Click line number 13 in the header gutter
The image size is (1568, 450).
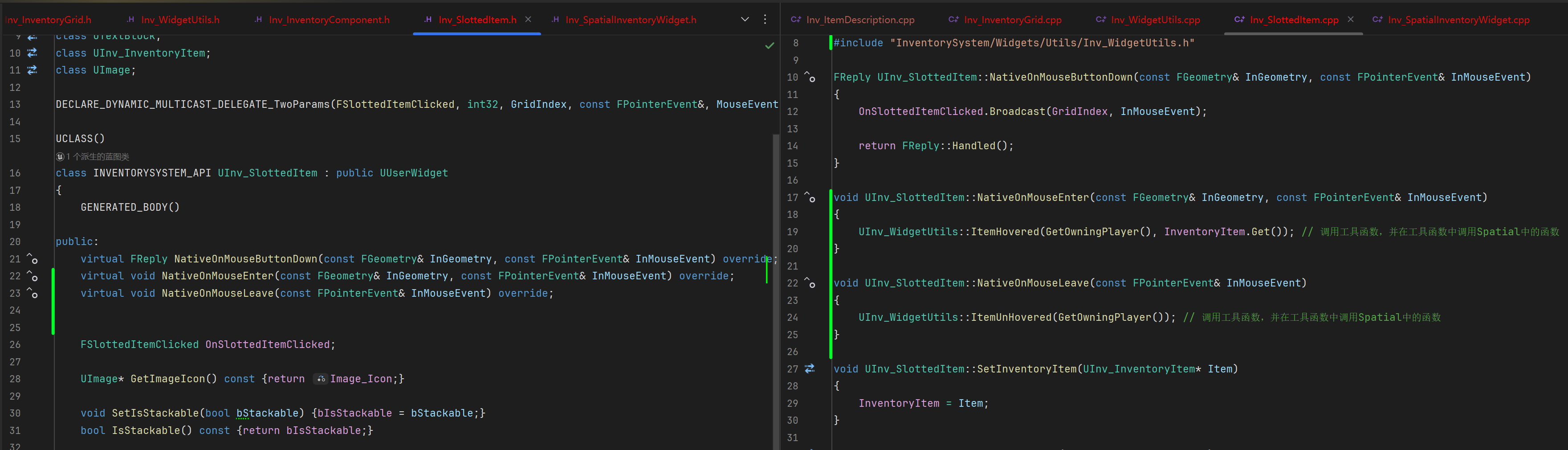(x=15, y=104)
